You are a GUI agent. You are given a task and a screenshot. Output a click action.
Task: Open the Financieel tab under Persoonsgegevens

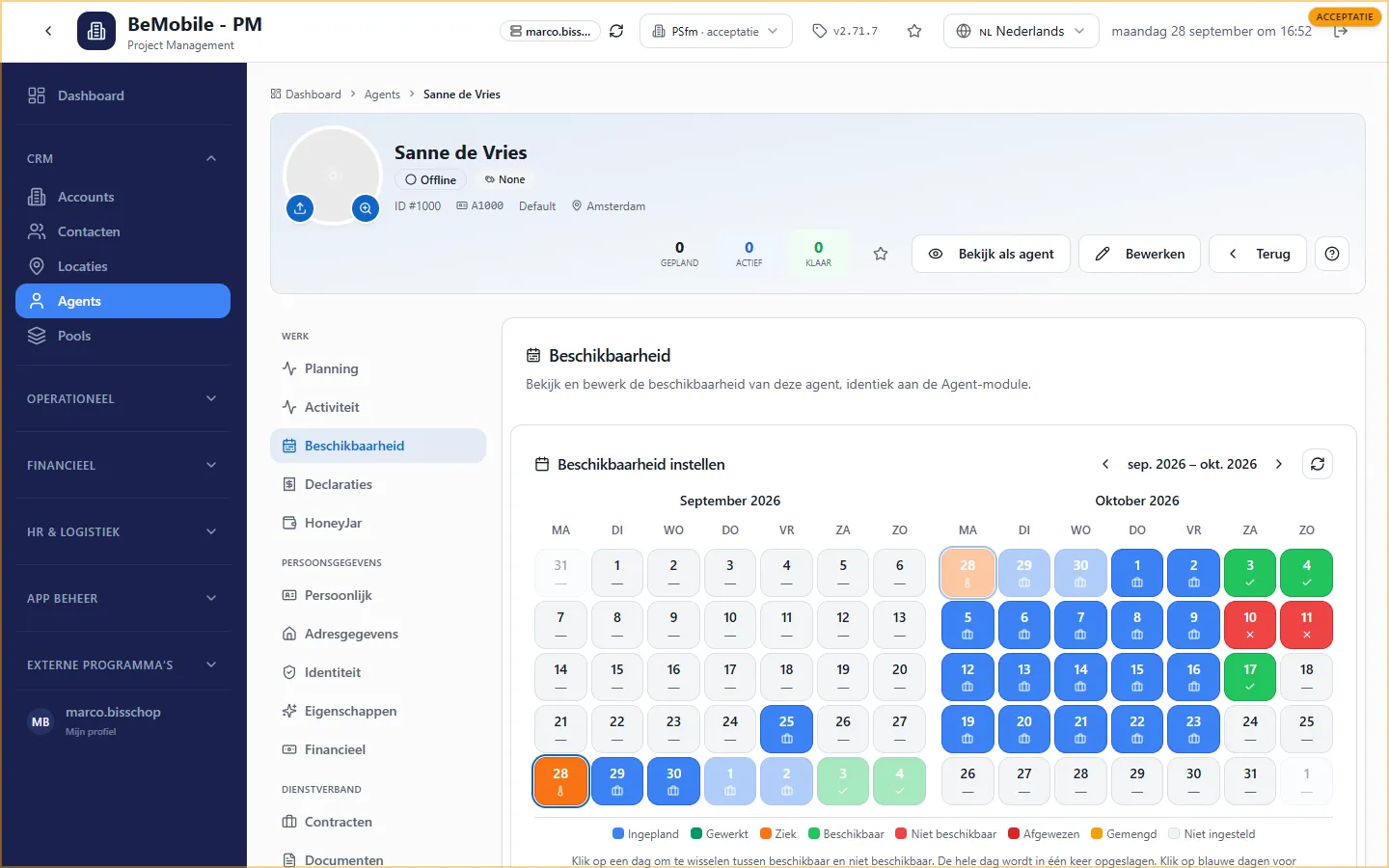tap(378, 749)
